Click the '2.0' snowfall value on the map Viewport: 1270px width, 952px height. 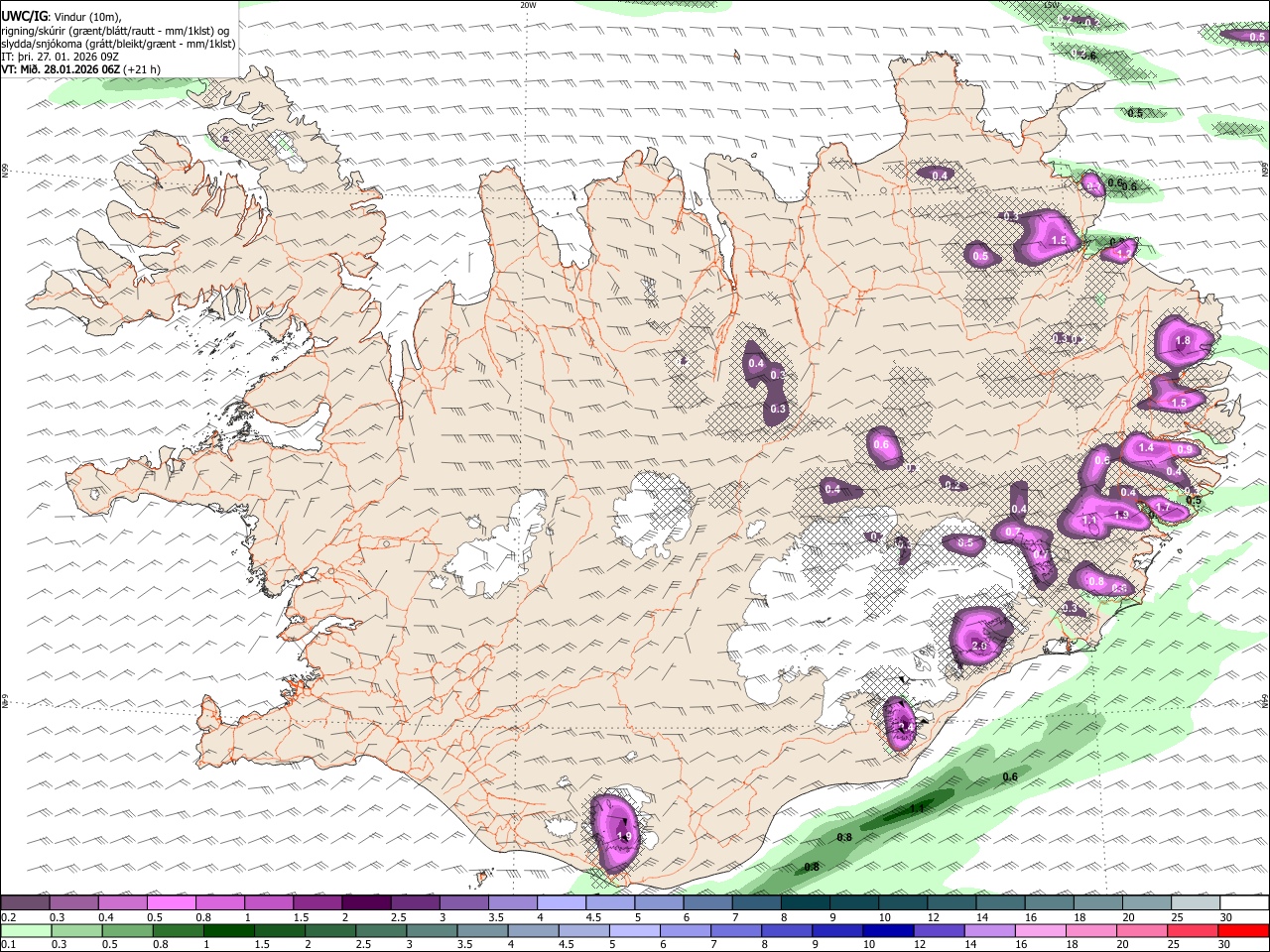coord(980,647)
